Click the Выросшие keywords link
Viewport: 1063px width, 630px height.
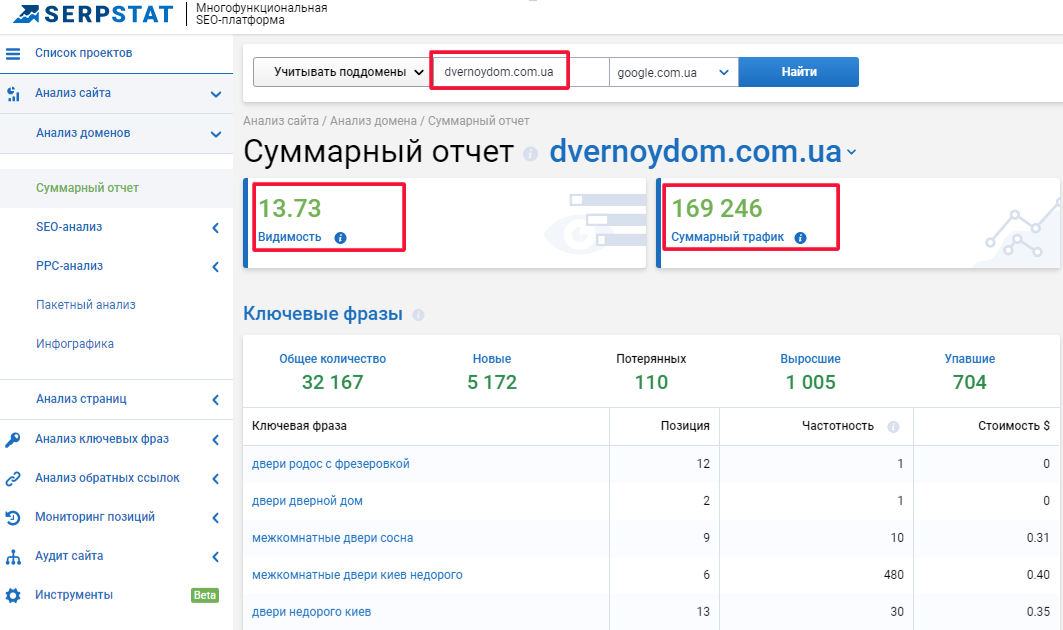pyautogui.click(x=810, y=359)
